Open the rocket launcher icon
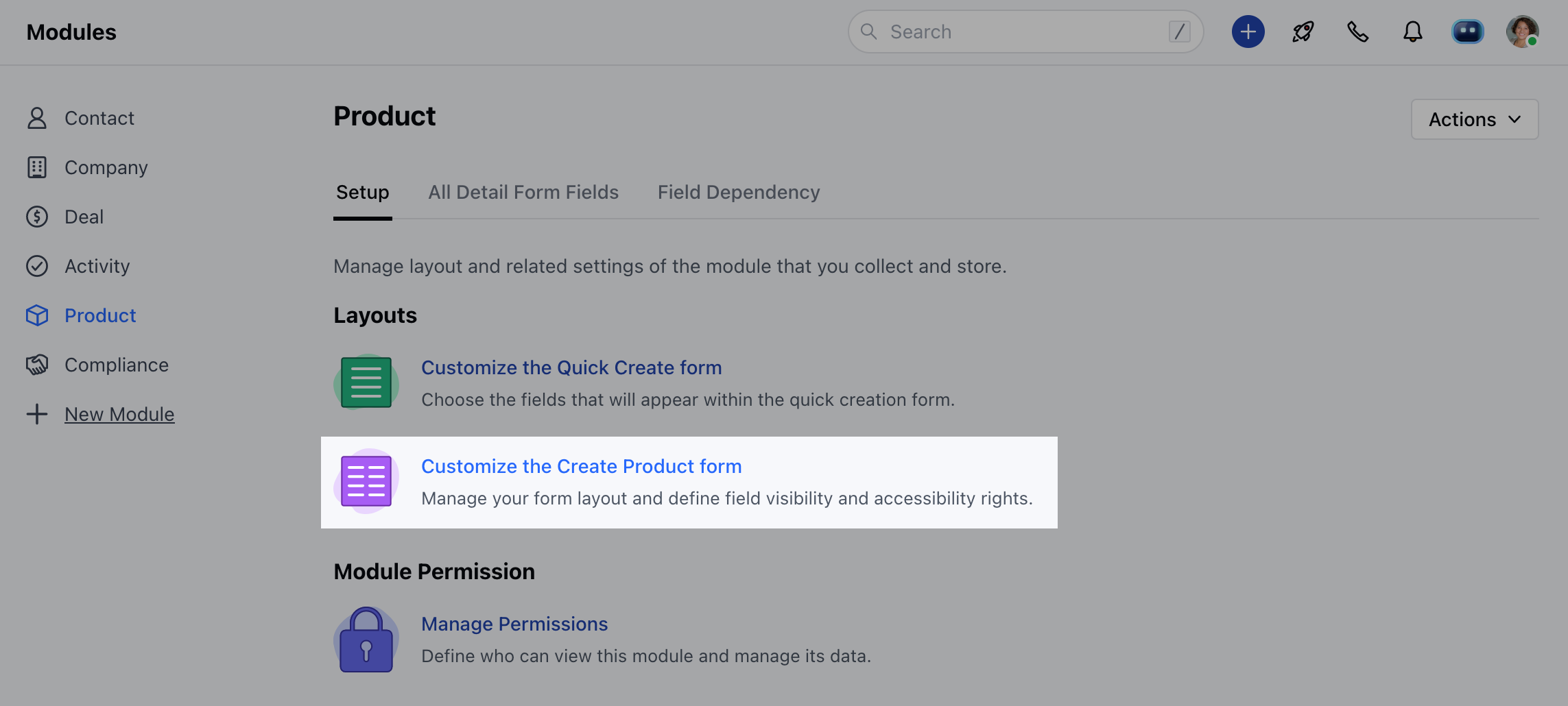The width and height of the screenshot is (1568, 706). coord(1303,32)
